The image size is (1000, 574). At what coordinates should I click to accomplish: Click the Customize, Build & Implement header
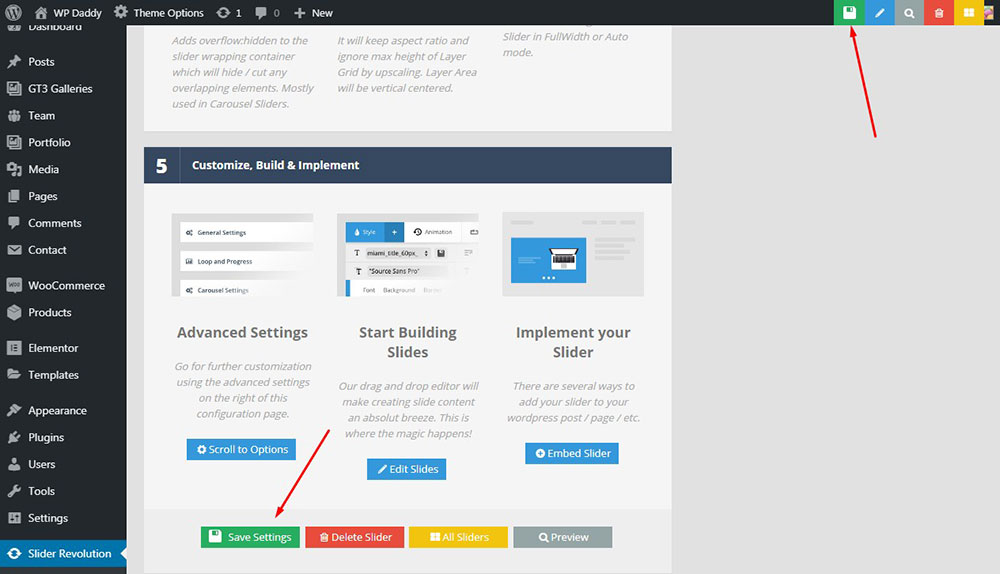tap(408, 165)
